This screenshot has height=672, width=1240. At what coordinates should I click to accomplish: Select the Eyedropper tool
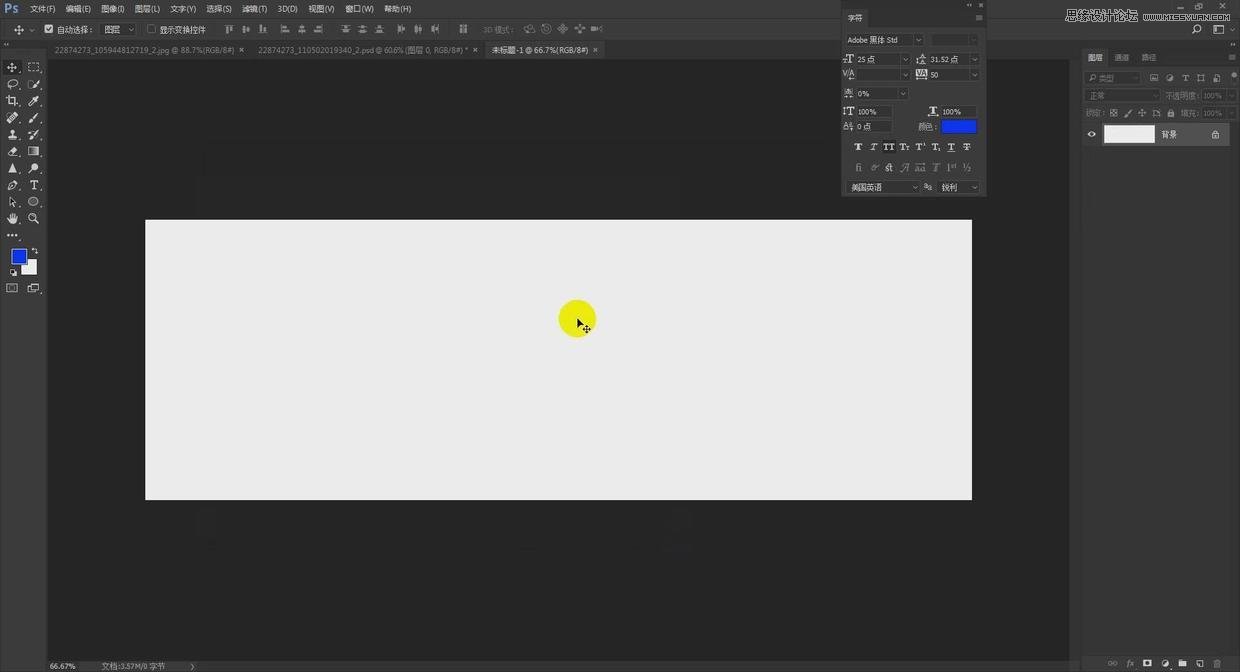pos(34,101)
